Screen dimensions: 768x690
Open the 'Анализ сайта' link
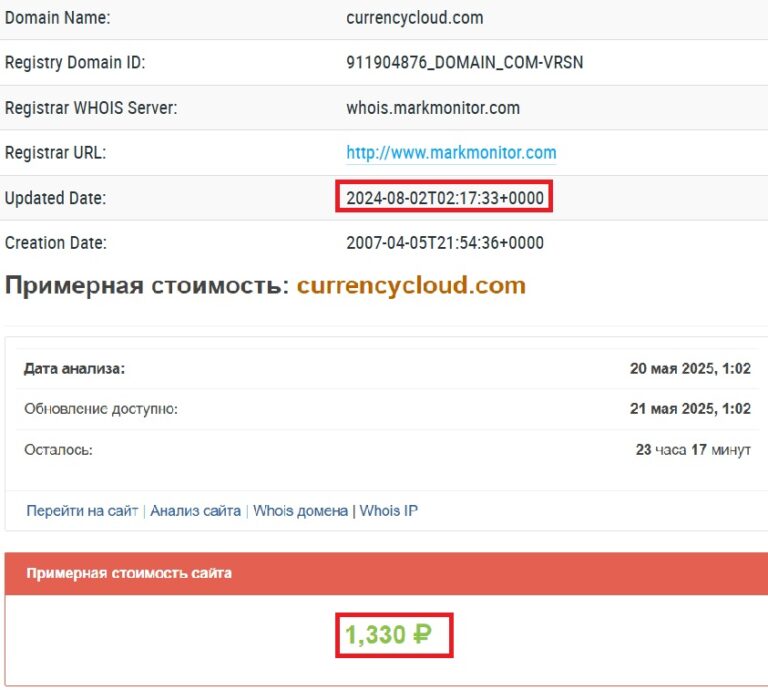pos(195,510)
